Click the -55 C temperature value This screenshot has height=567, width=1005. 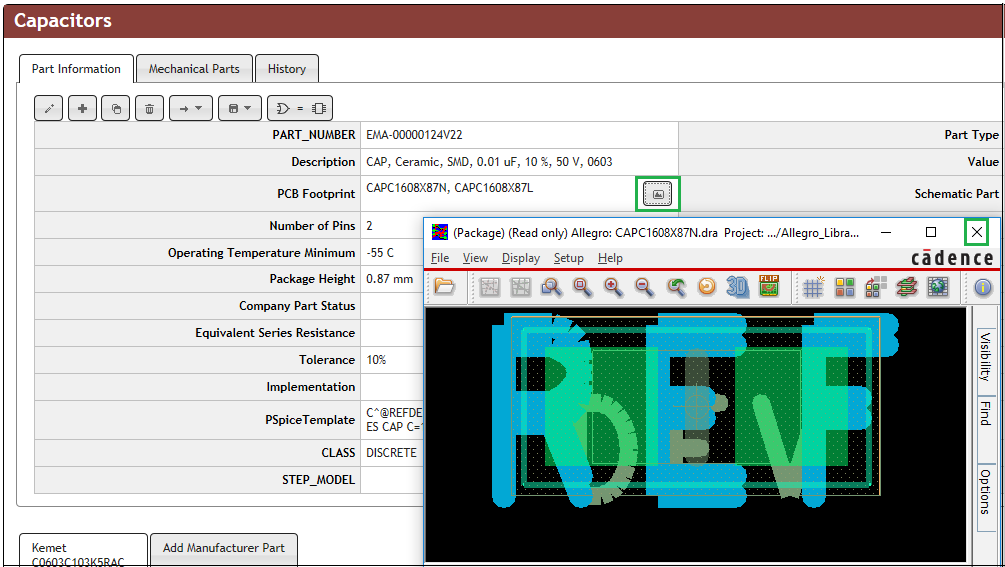[x=380, y=252]
